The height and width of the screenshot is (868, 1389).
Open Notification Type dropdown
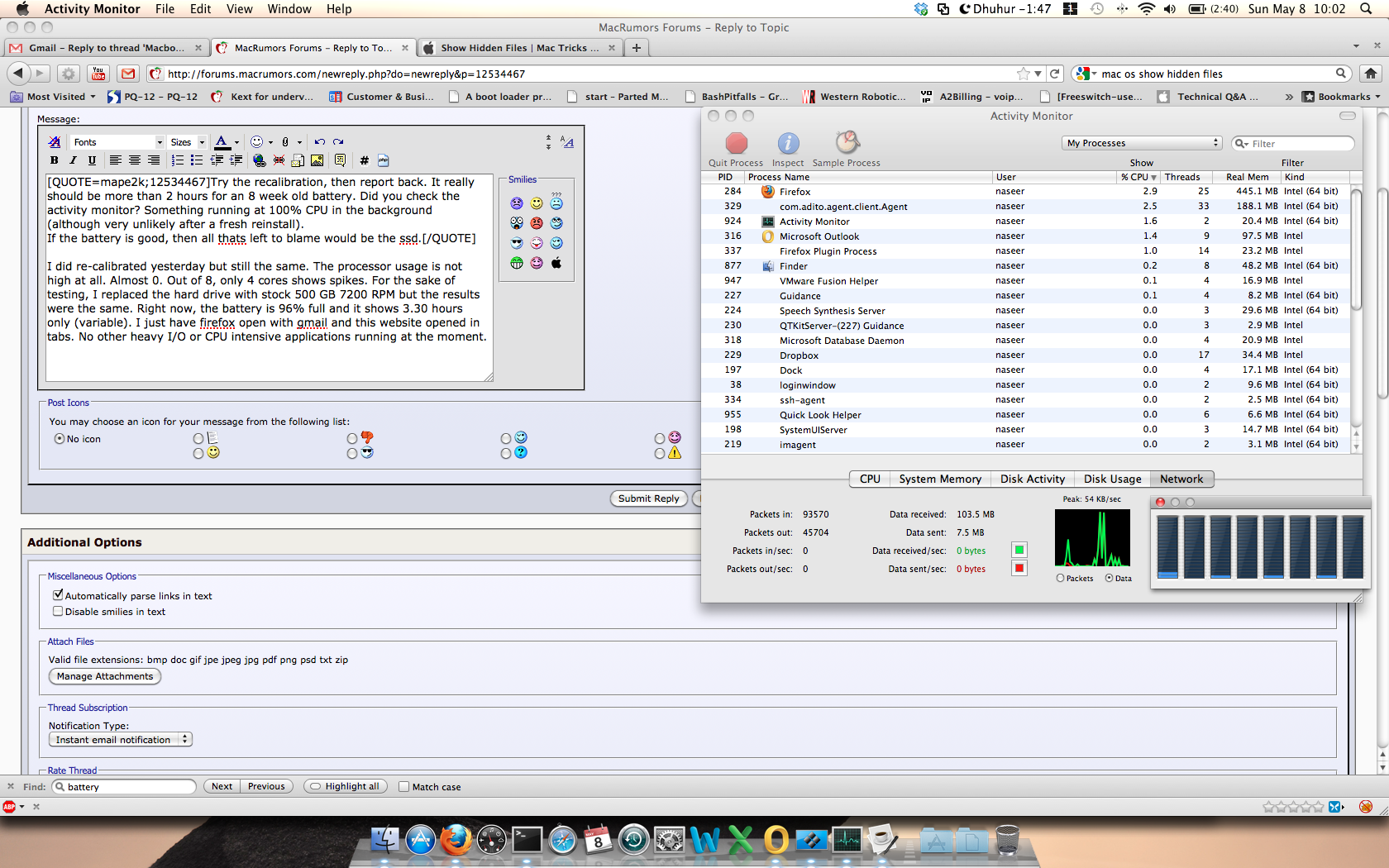coord(121,740)
